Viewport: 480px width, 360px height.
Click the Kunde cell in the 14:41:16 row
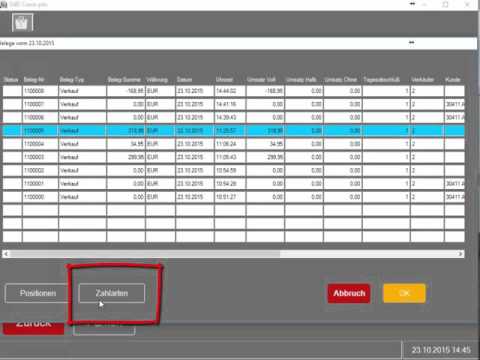(x=455, y=104)
